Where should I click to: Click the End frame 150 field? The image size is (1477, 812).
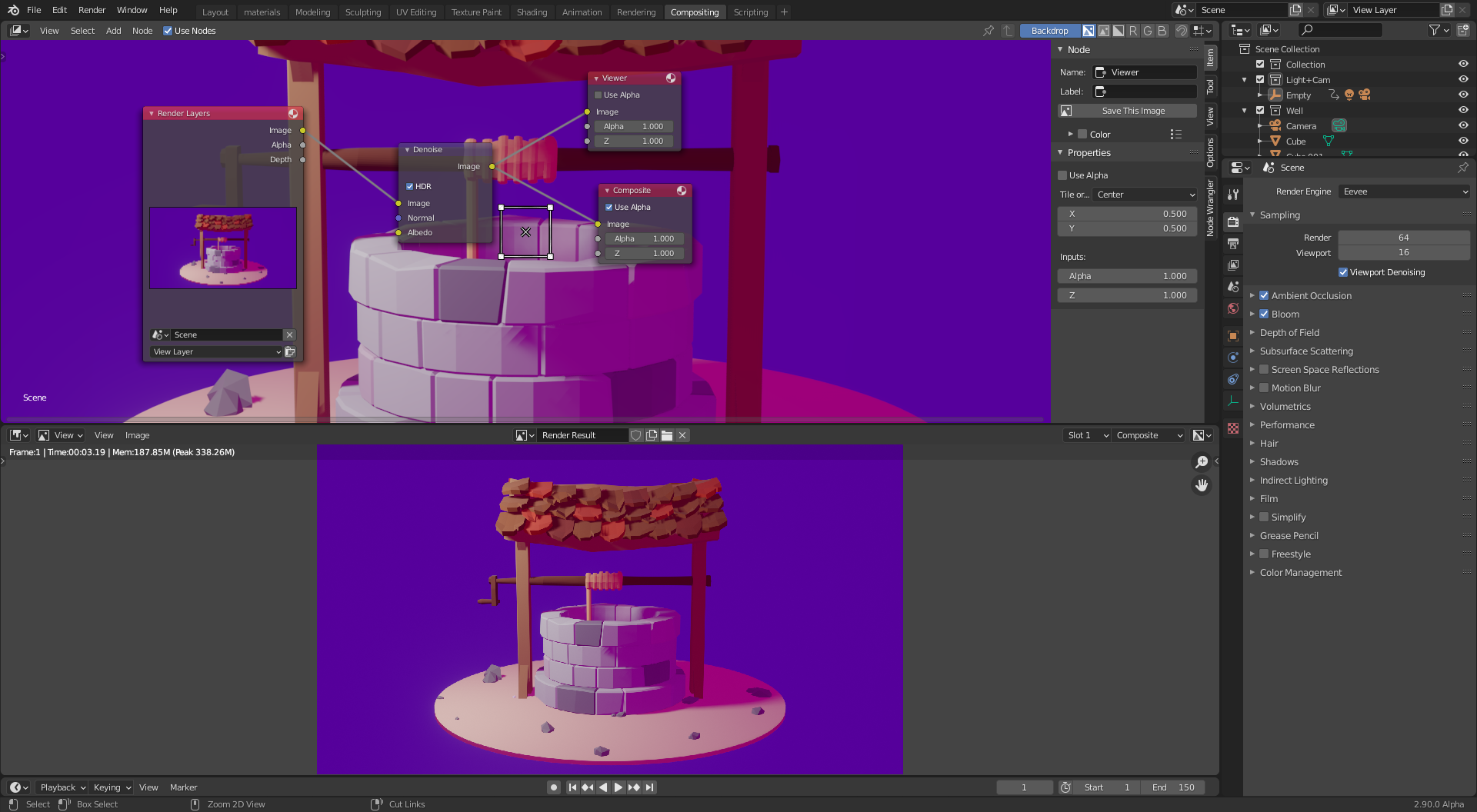click(1174, 787)
